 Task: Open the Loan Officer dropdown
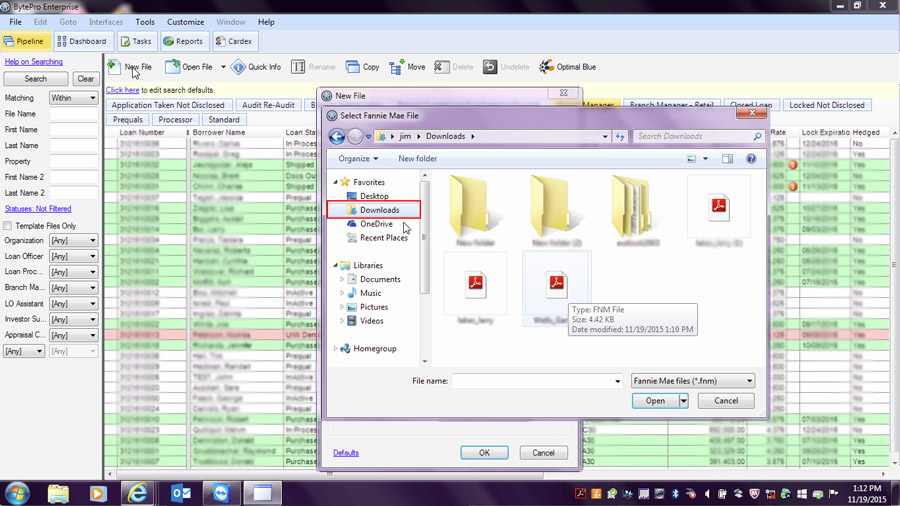pyautogui.click(x=73, y=256)
